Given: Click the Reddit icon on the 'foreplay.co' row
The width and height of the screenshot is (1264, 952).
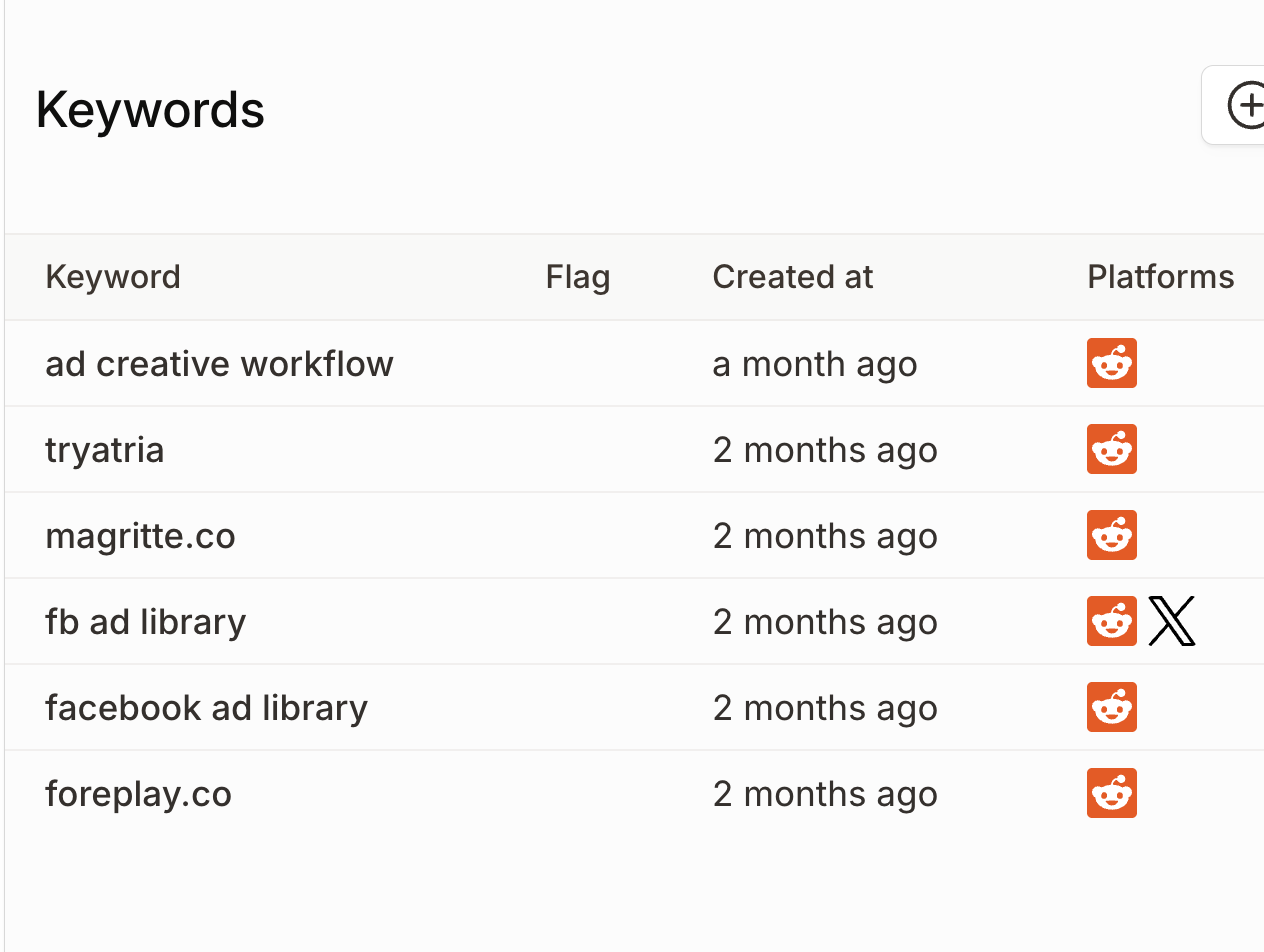Looking at the screenshot, I should click(x=1111, y=793).
